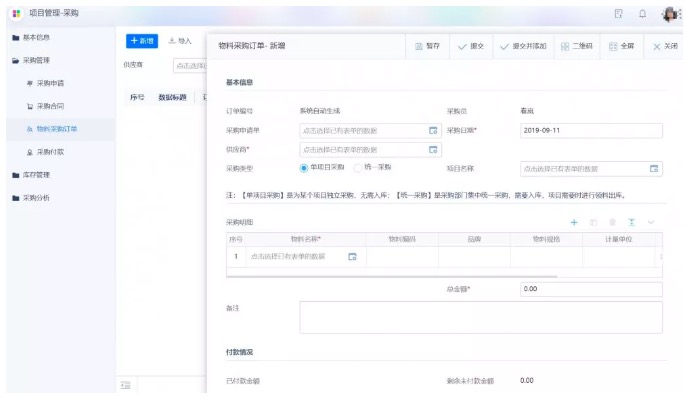Click the 暂存 save draft button
The image size is (686, 403).
point(426,47)
